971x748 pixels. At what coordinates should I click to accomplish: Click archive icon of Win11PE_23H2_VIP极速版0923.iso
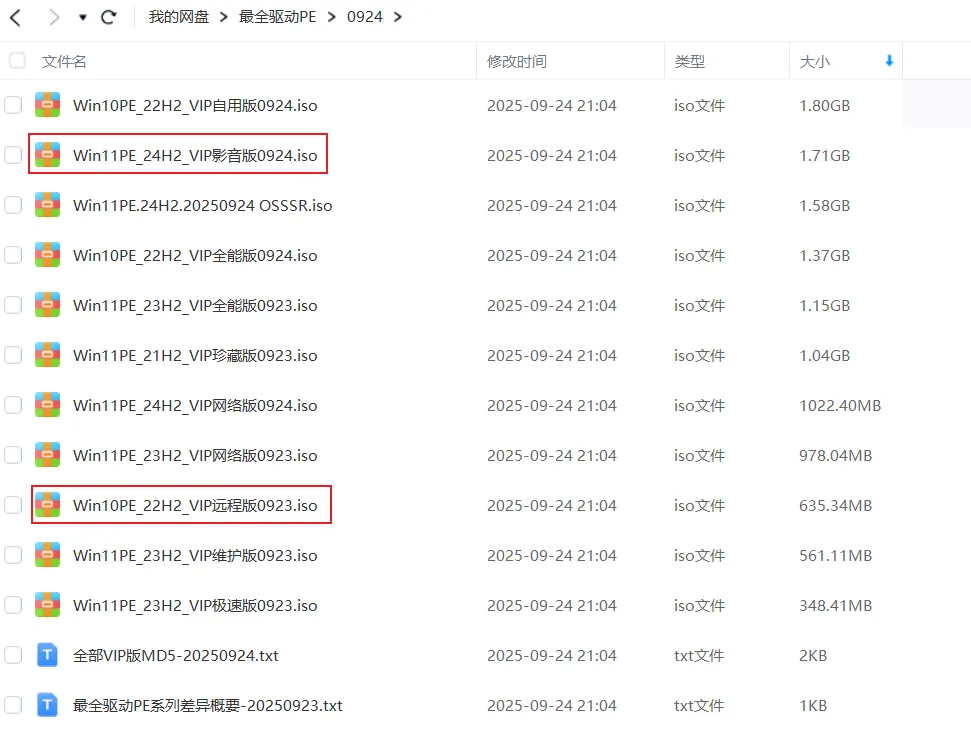(47, 605)
